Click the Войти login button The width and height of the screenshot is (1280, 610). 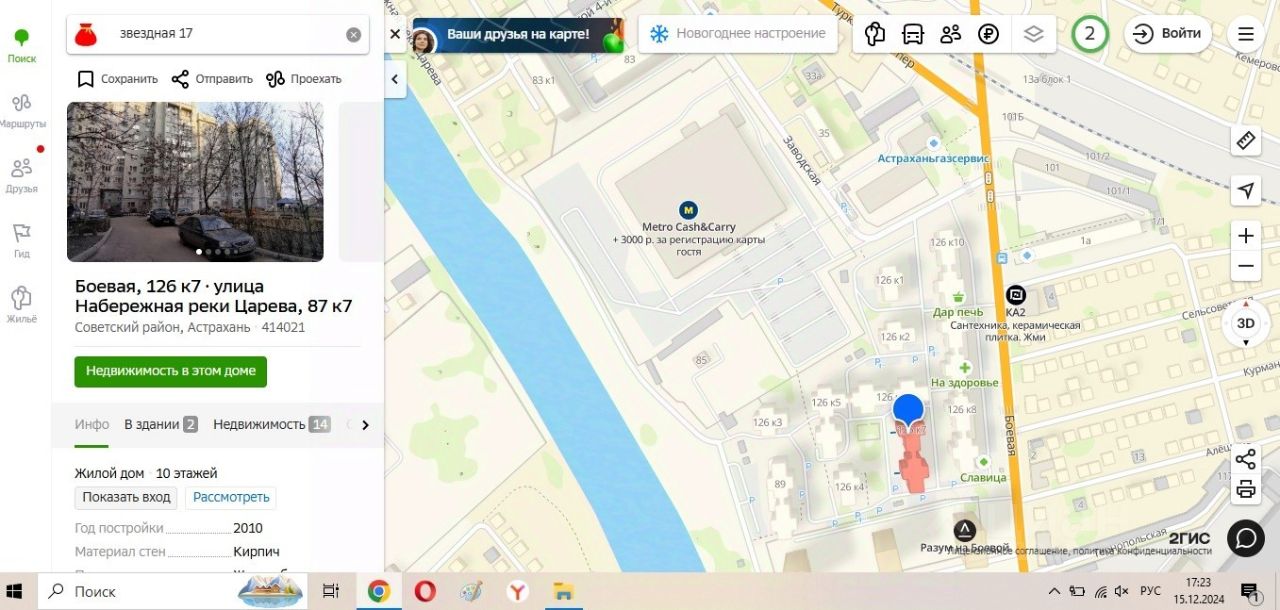(x=1167, y=34)
